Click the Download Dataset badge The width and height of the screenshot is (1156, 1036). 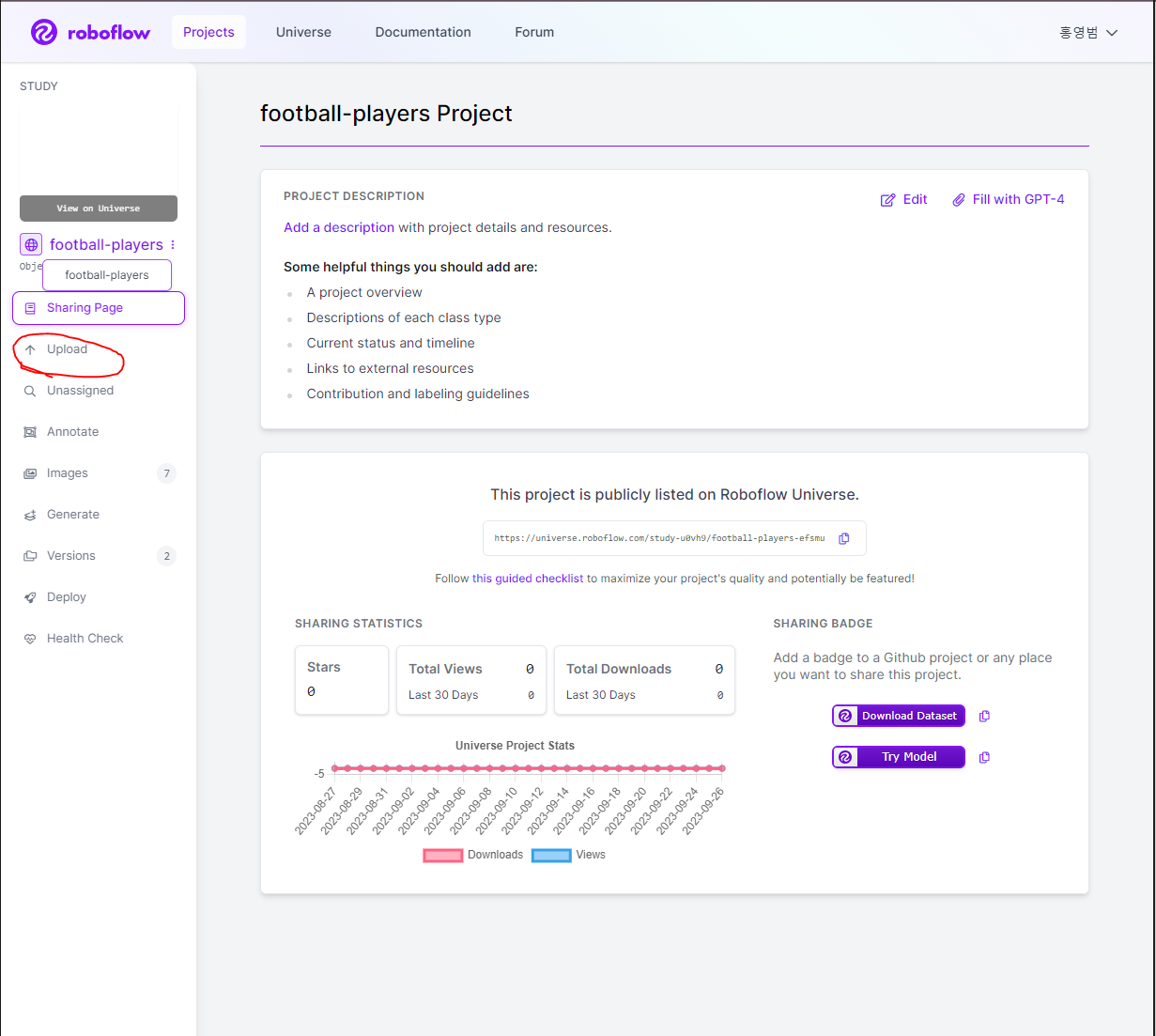899,716
